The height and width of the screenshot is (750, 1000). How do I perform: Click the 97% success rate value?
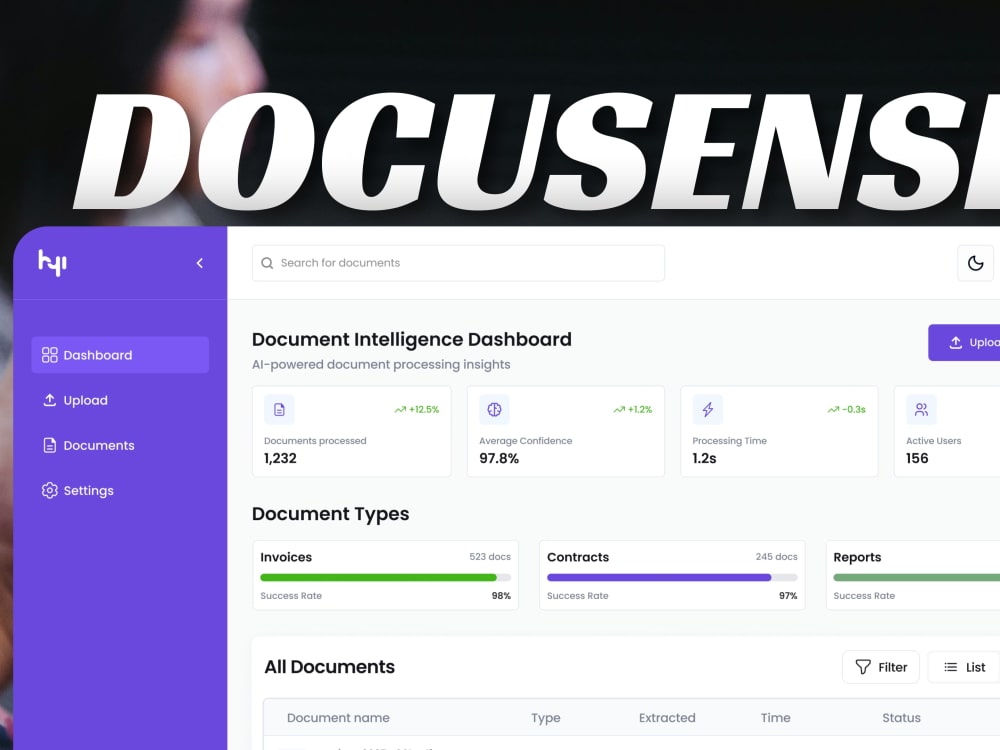click(x=788, y=596)
